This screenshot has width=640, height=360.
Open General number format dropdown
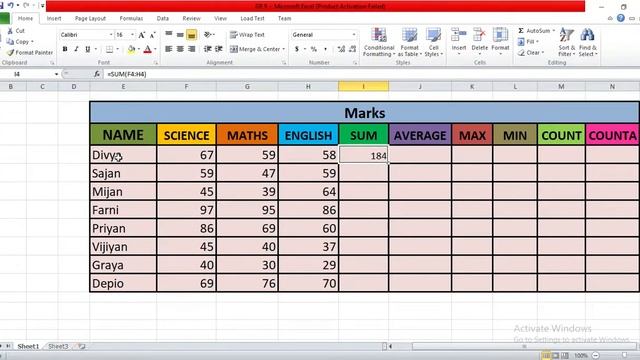click(x=354, y=35)
